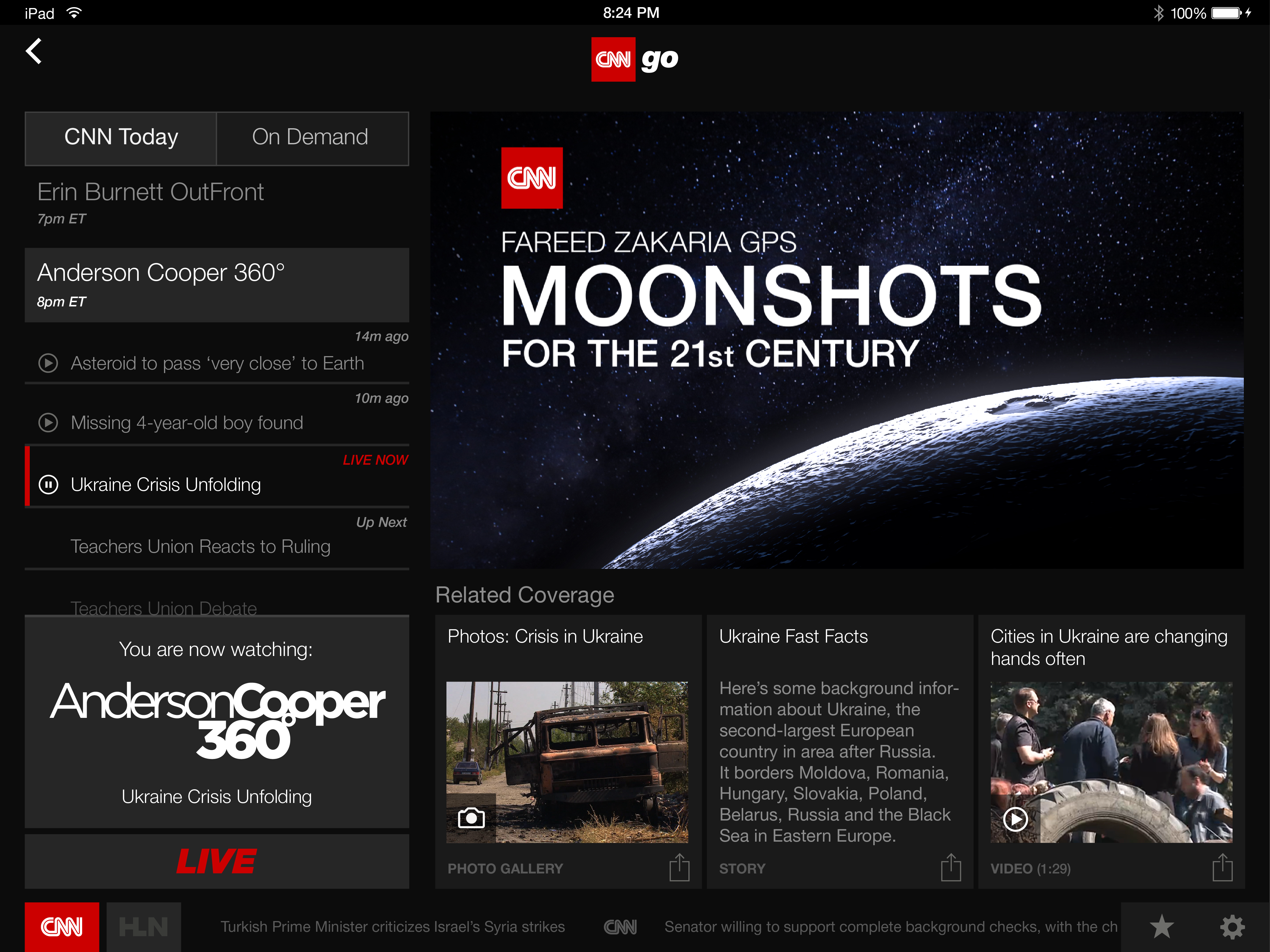1270x952 pixels.
Task: Tap the Related Coverage heading
Action: [525, 595]
